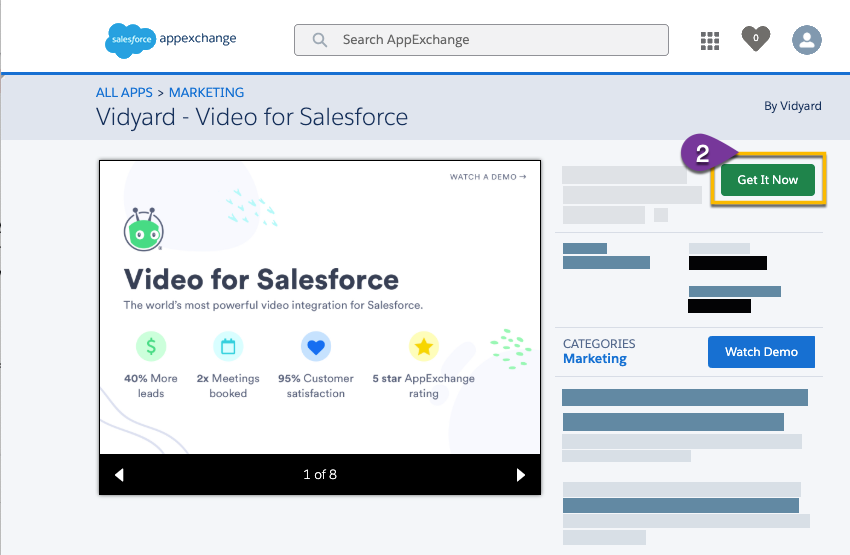Open the Marketing category link
This screenshot has width=850, height=555.
595,359
